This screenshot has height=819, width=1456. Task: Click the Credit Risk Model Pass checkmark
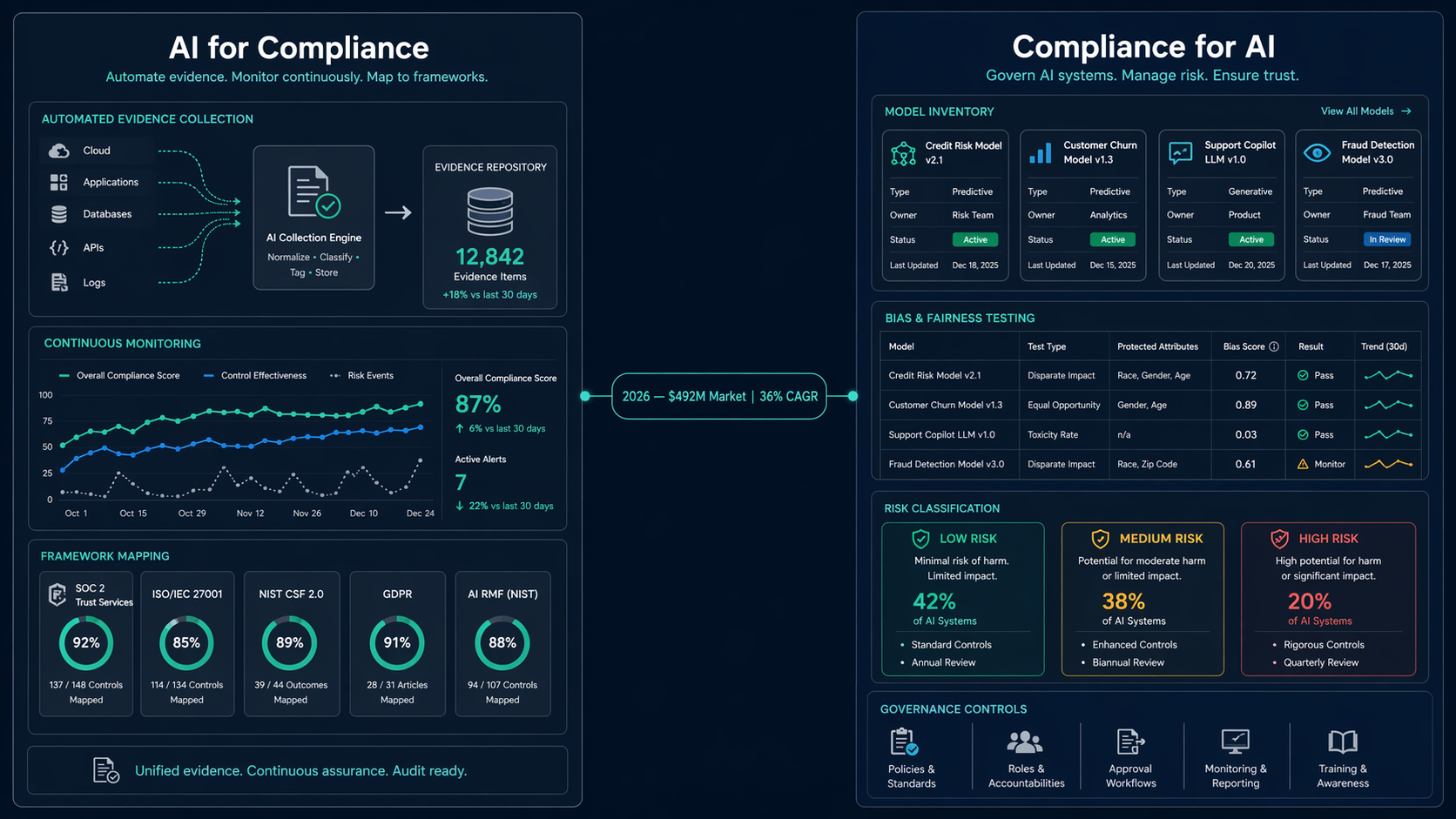tap(1303, 375)
